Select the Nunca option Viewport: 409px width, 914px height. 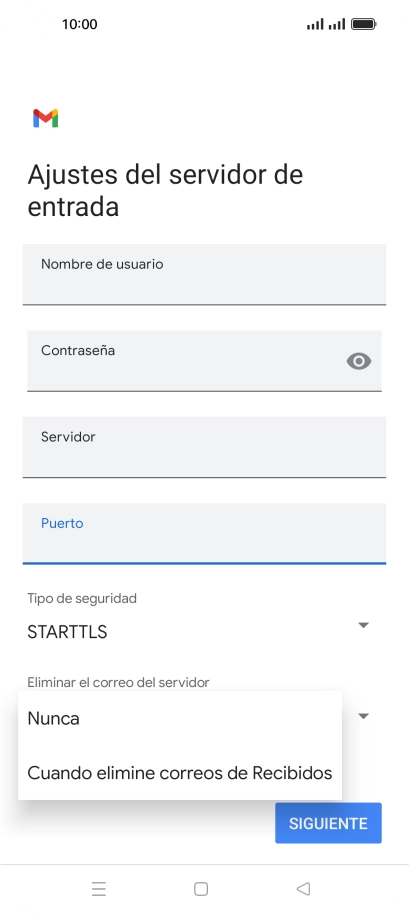pos(180,718)
